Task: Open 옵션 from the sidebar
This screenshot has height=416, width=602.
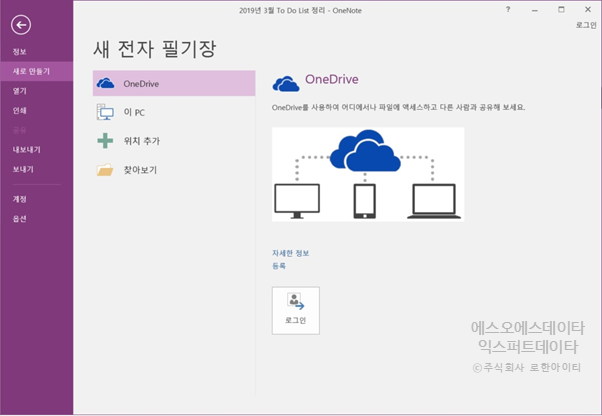Action: (20, 218)
